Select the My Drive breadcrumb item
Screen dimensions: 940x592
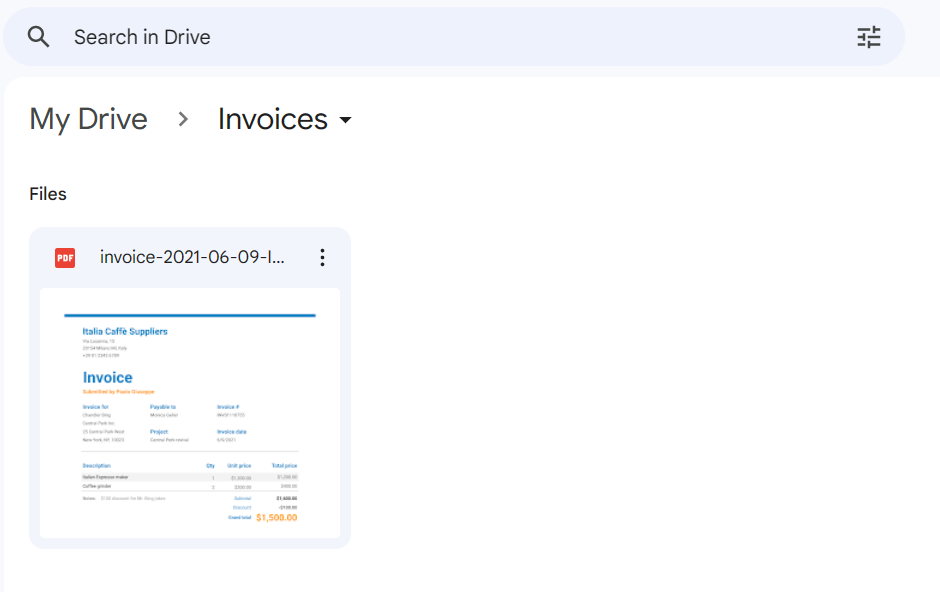click(x=88, y=119)
